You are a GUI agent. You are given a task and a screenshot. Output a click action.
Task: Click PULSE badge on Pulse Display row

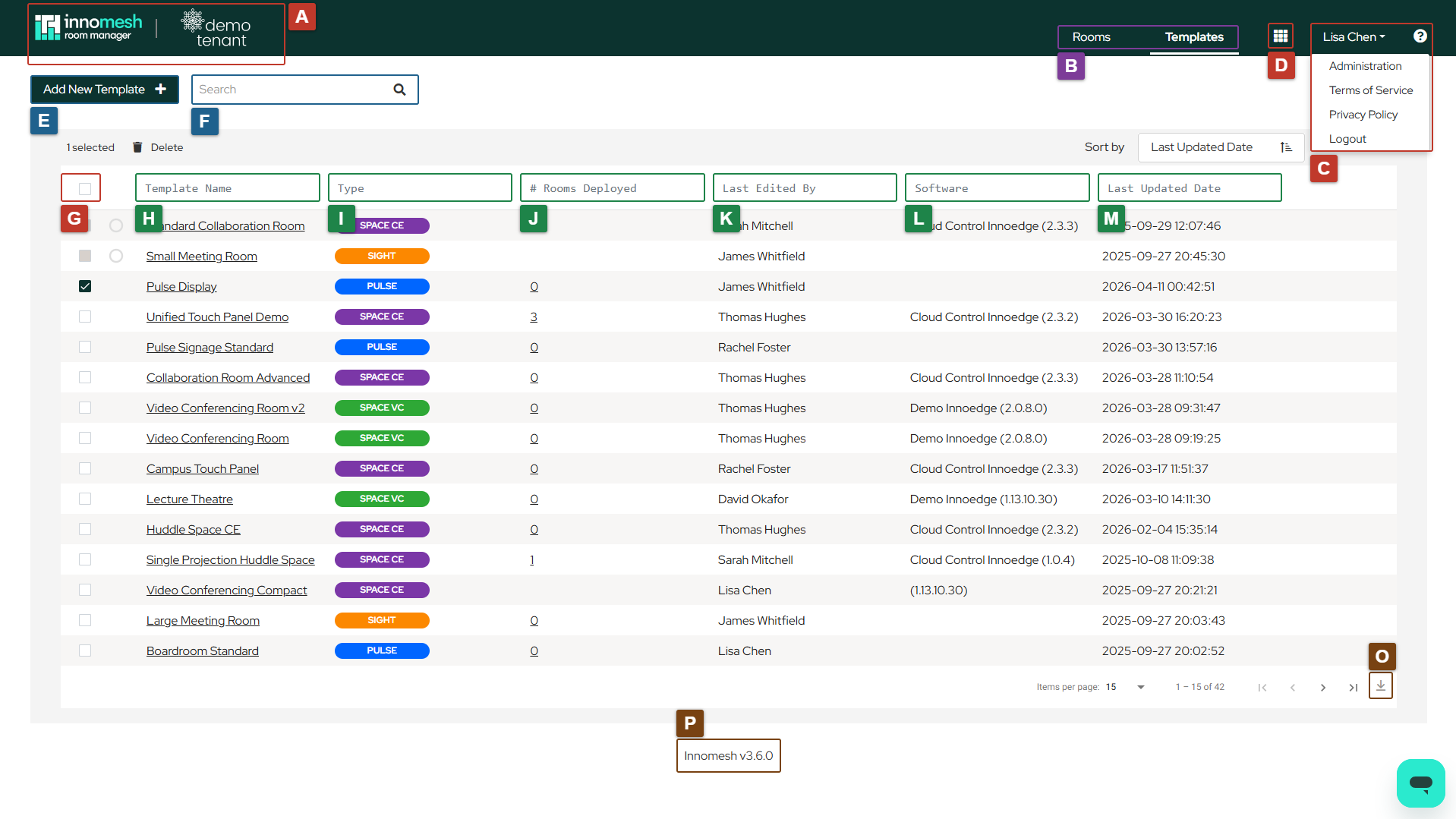point(382,286)
